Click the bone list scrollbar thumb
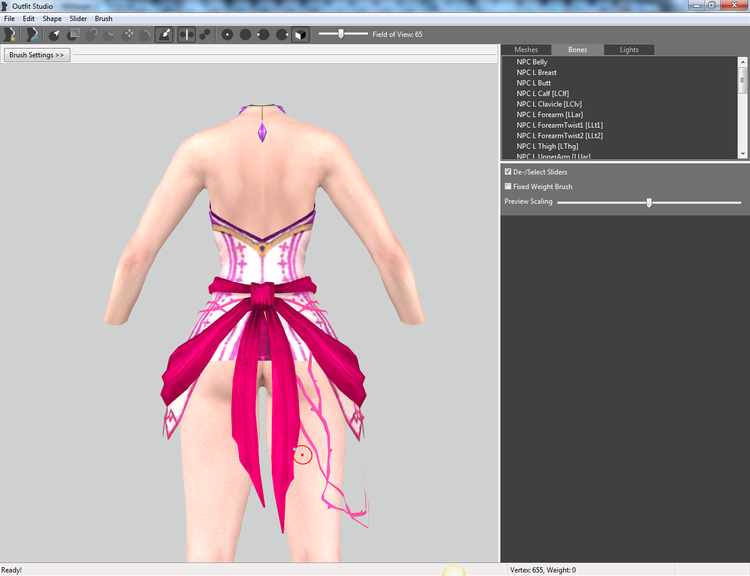 [x=742, y=80]
